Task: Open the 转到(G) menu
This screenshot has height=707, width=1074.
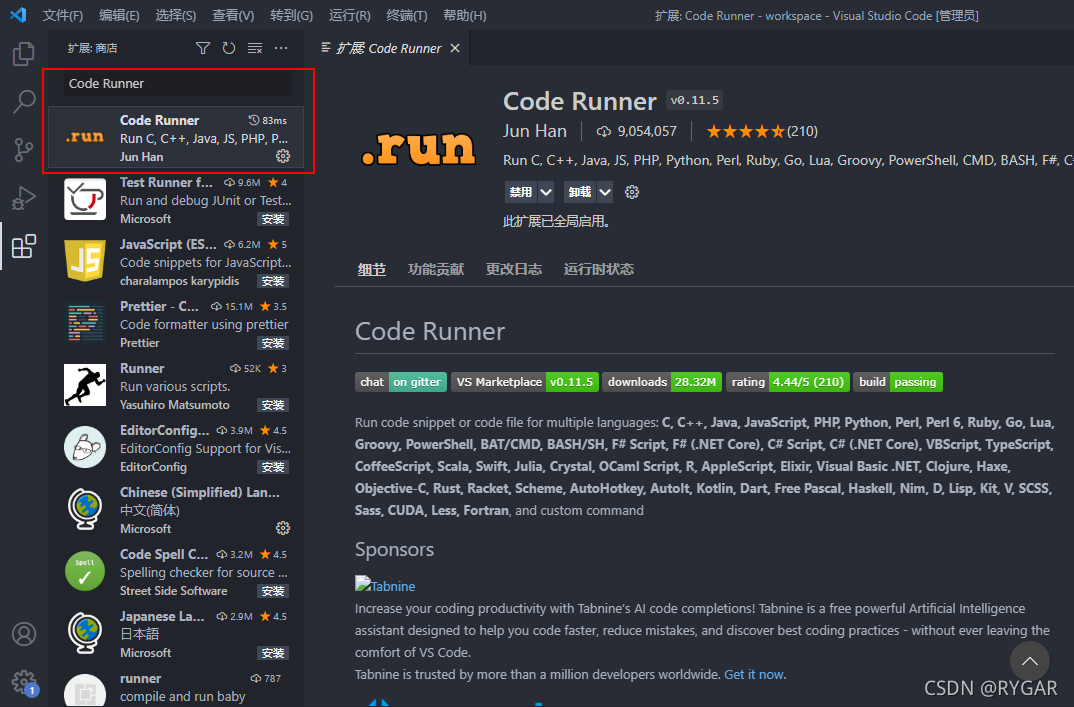Action: (x=291, y=15)
